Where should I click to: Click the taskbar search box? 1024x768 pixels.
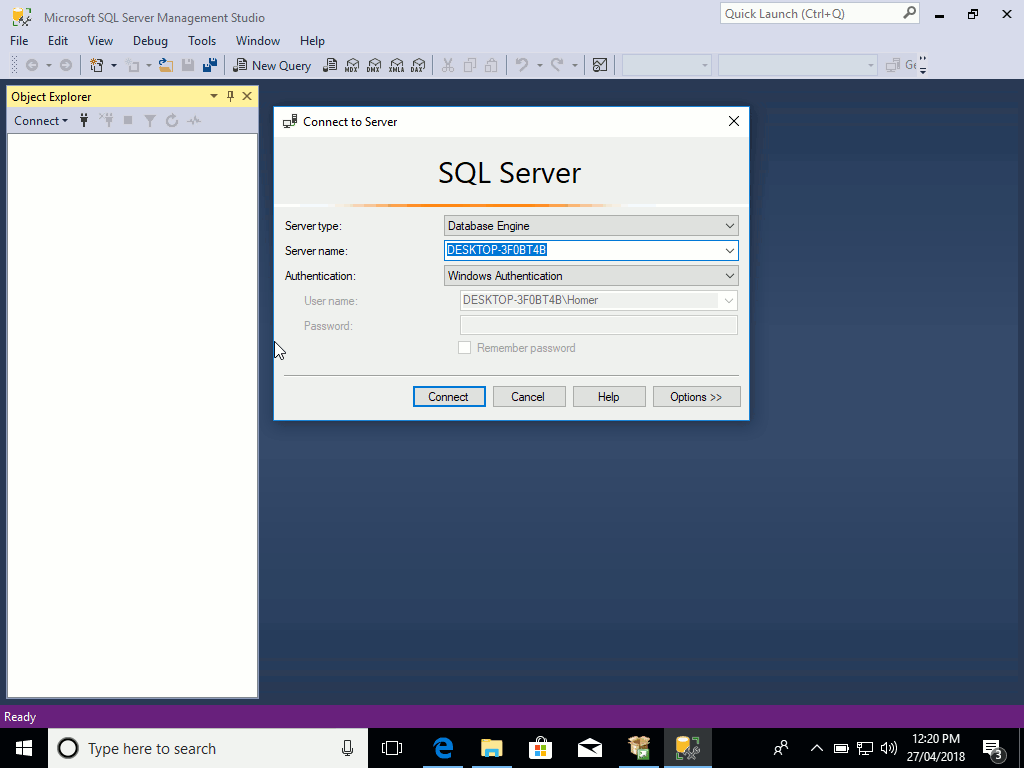pyautogui.click(x=208, y=748)
